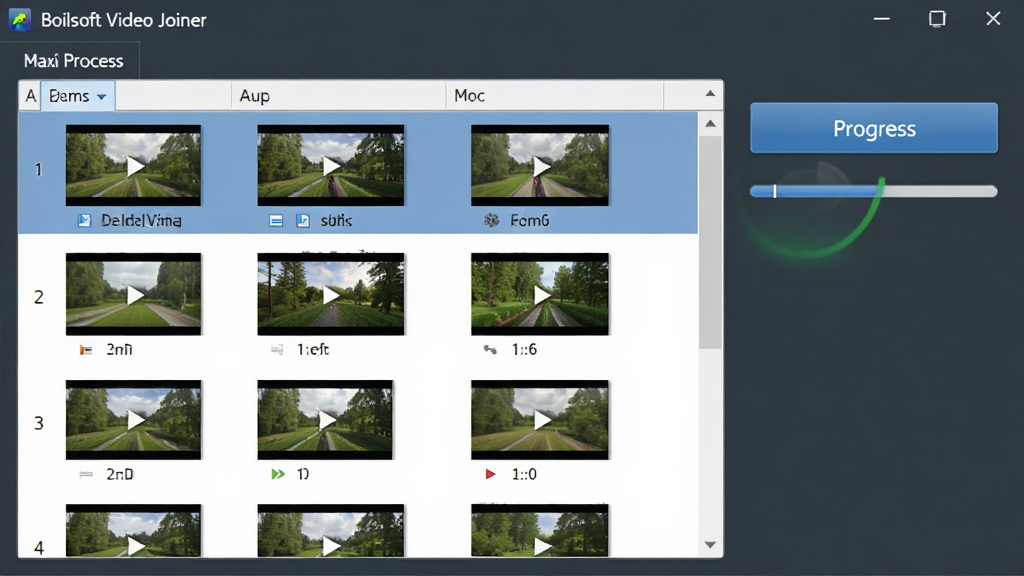Switch to the Maxi Process tab
This screenshot has width=1024, height=576.
point(73,61)
